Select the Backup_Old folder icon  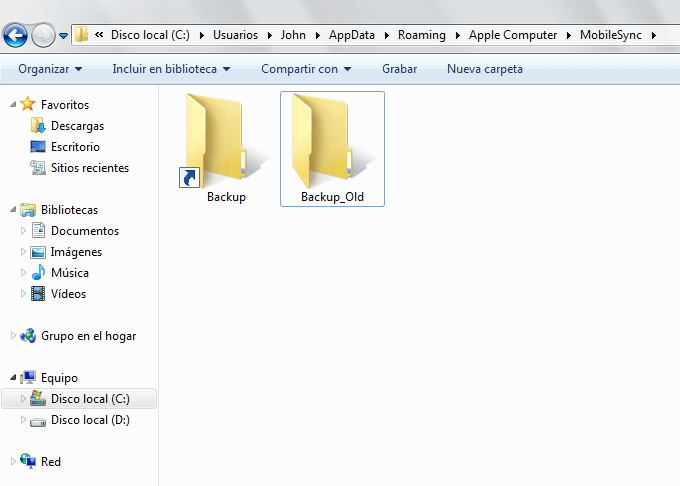332,142
